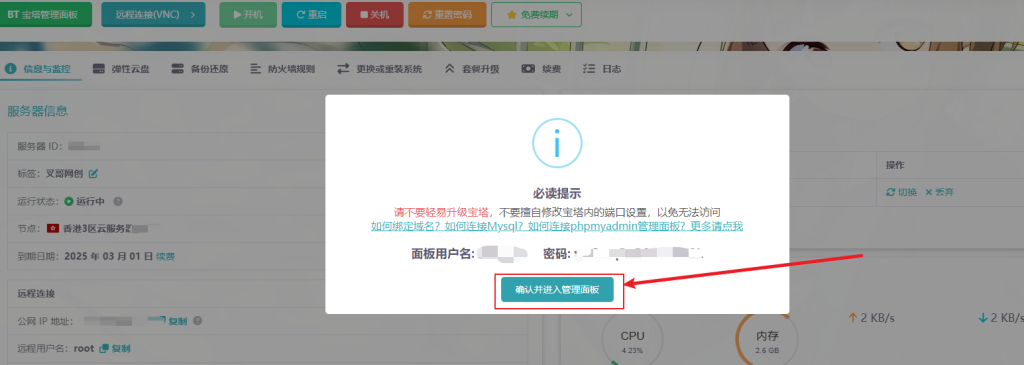1024x365 pixels.
Task: Click the 丢弃 cross icon under 操作 column
Action: [928, 192]
